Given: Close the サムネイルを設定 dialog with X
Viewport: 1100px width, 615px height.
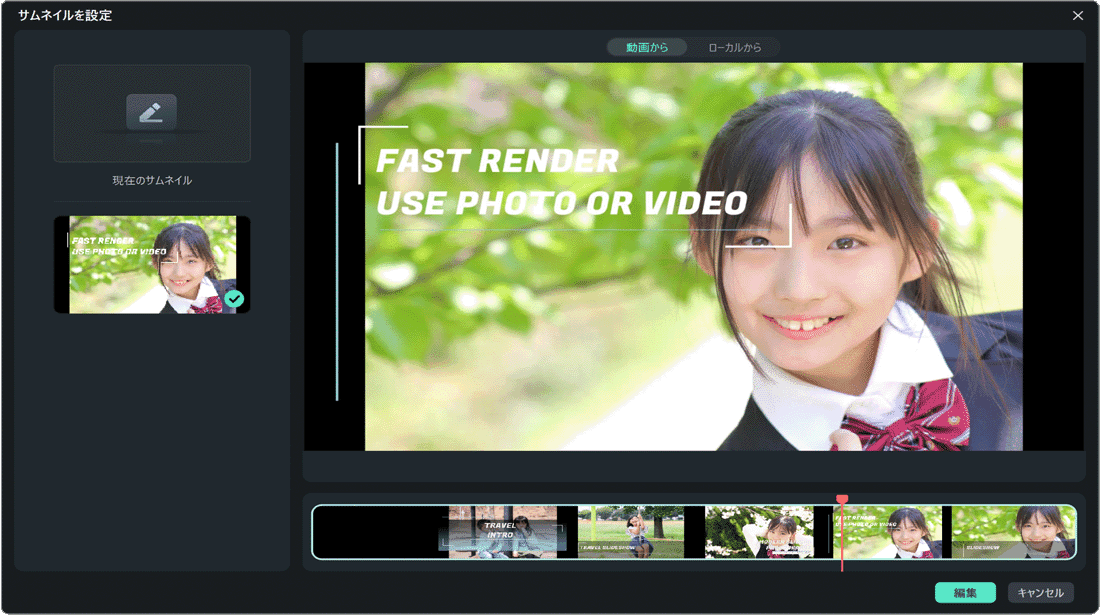Looking at the screenshot, I should (x=1077, y=16).
